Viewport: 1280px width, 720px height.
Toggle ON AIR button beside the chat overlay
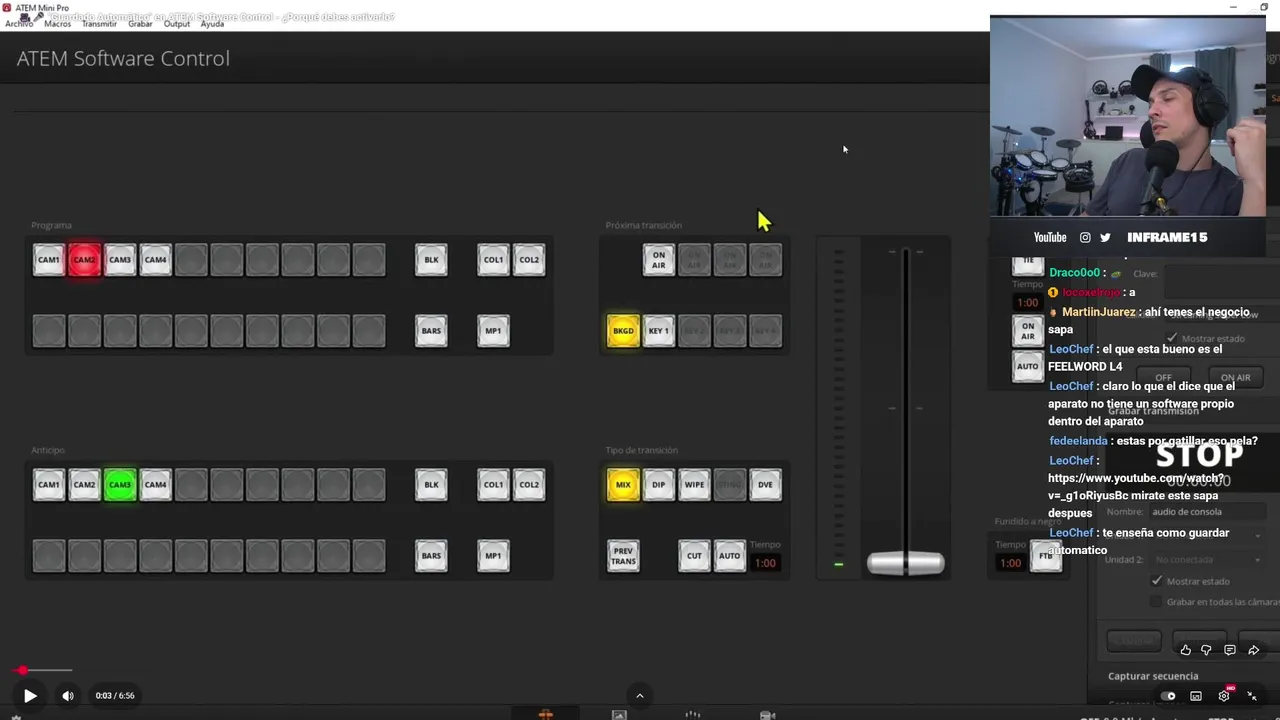[1028, 331]
